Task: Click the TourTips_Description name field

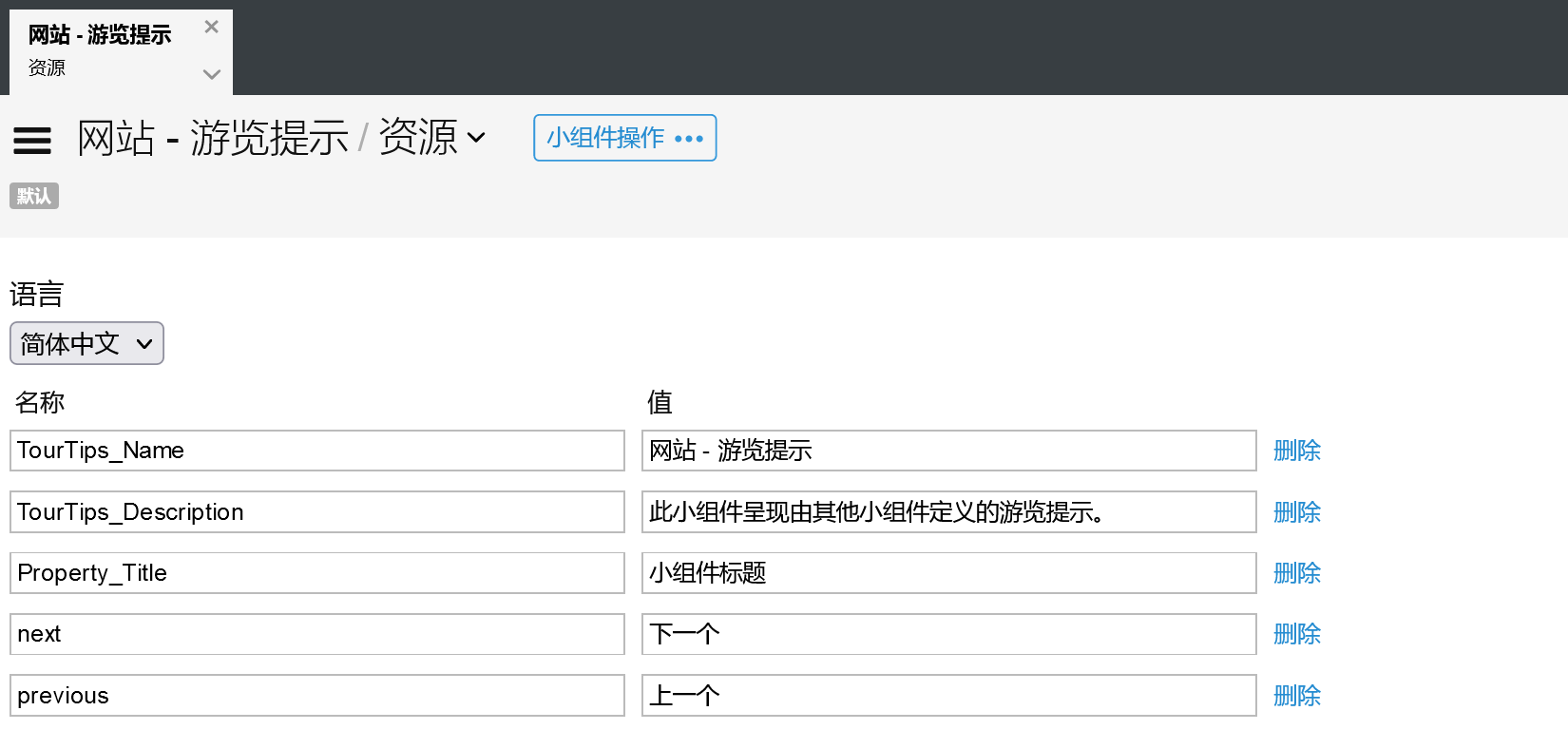Action: click(317, 512)
